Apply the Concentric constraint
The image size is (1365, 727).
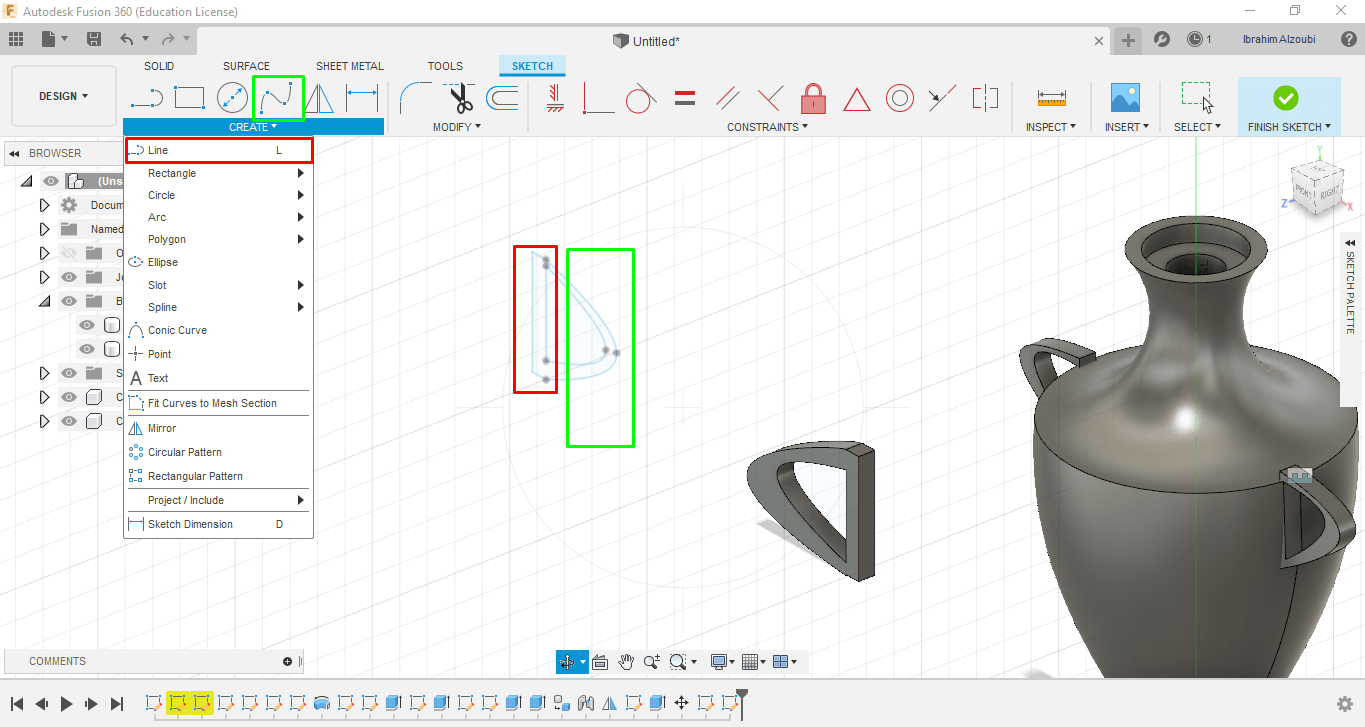click(x=899, y=98)
